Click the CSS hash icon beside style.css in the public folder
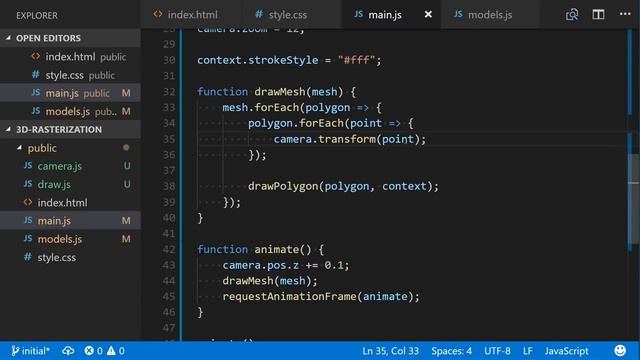This screenshot has width=640, height=360. [28, 257]
